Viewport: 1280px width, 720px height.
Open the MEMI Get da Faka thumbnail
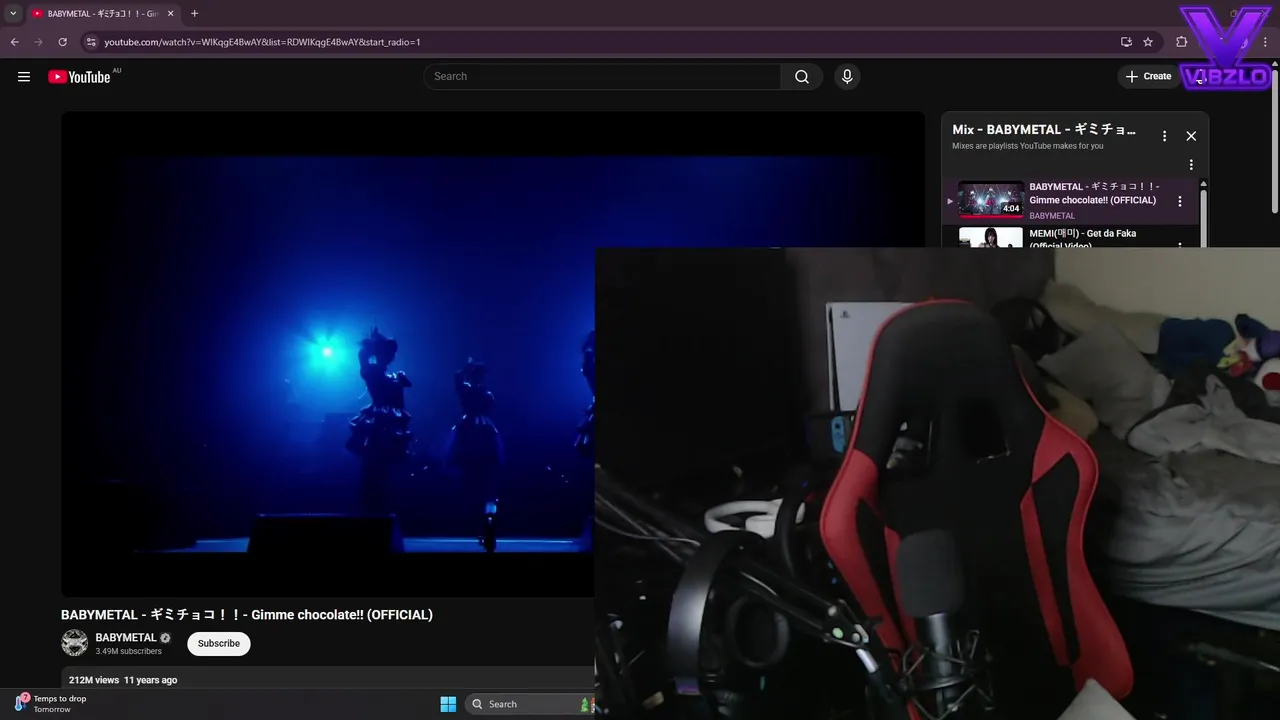coord(991,238)
